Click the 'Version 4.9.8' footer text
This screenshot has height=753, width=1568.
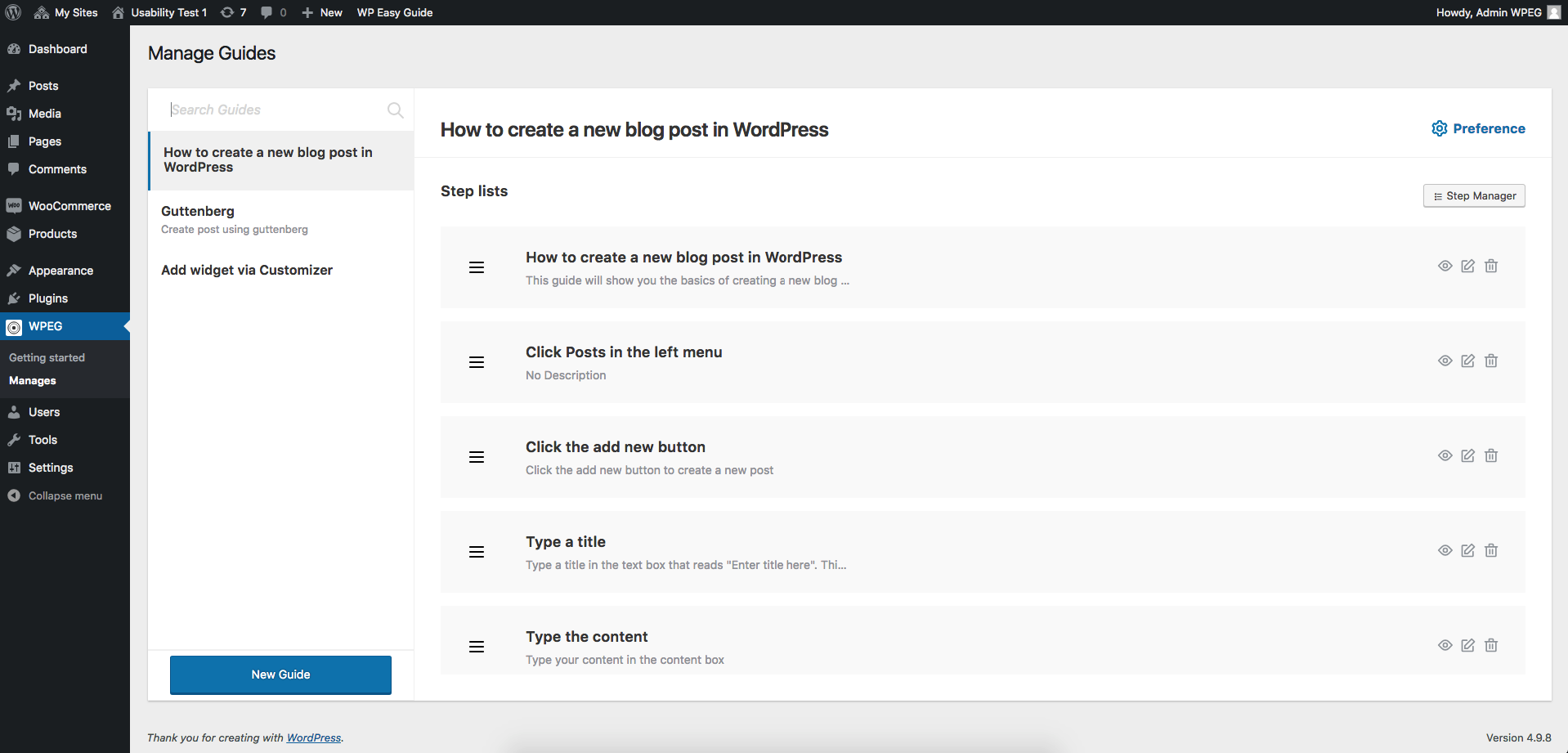[1518, 737]
